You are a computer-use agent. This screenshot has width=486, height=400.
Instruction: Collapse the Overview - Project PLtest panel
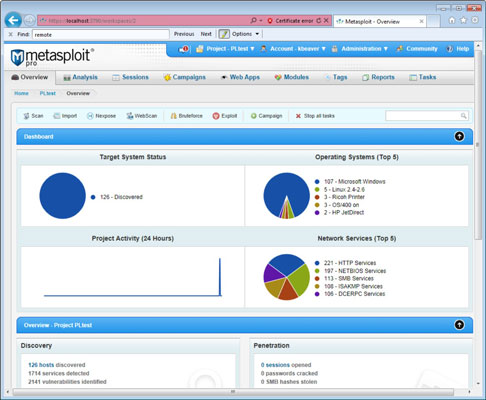pos(459,325)
